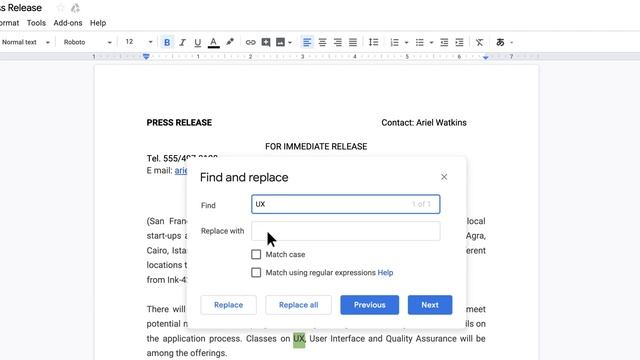Image resolution: width=640 pixels, height=360 pixels.
Task: Open the text color picker
Action: (x=213, y=42)
